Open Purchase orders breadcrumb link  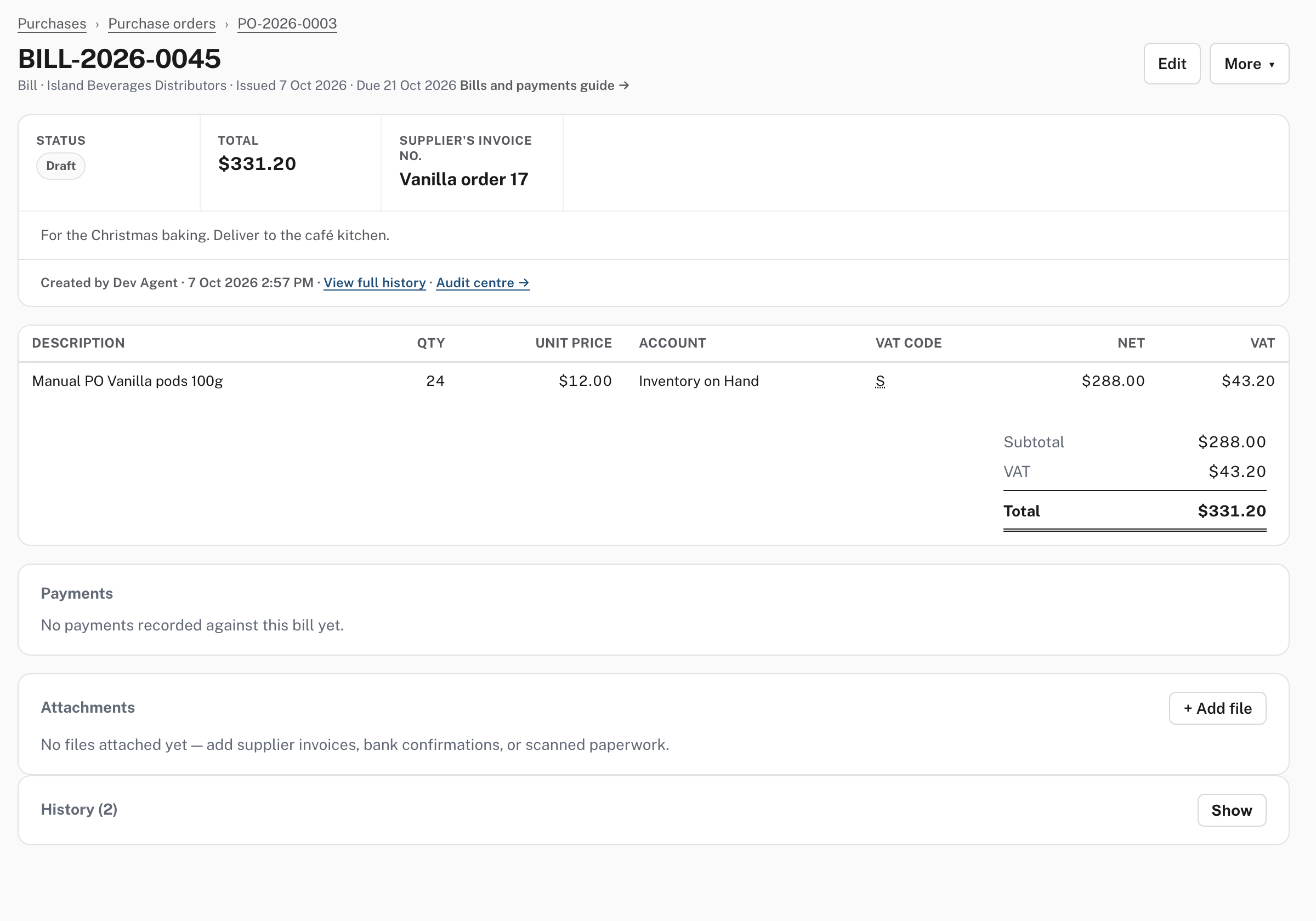coord(162,24)
